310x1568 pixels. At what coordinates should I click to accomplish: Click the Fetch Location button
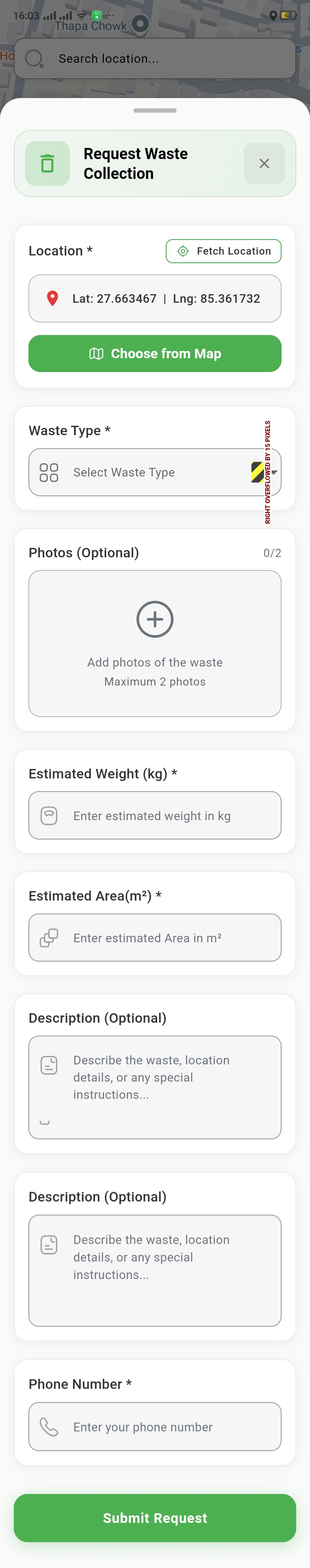(x=223, y=251)
